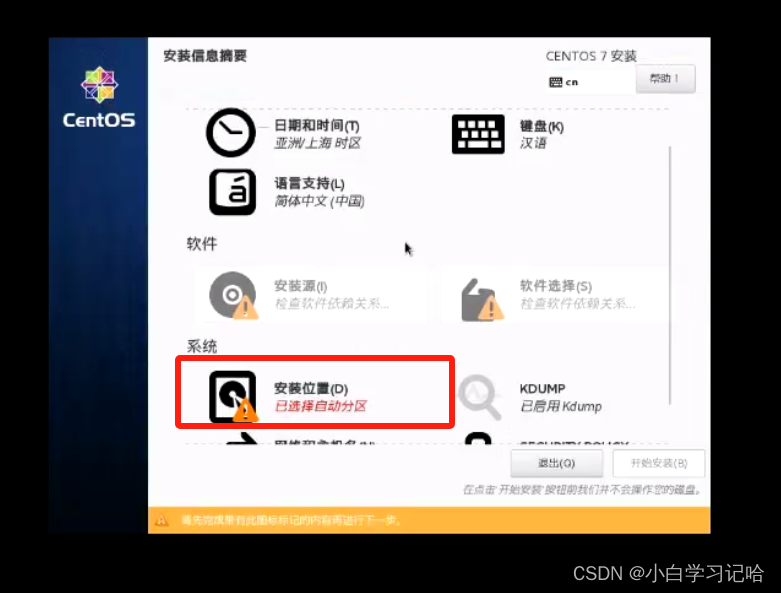The width and height of the screenshot is (781, 593).
Task: Open the Language Support icon
Action: tap(232, 192)
